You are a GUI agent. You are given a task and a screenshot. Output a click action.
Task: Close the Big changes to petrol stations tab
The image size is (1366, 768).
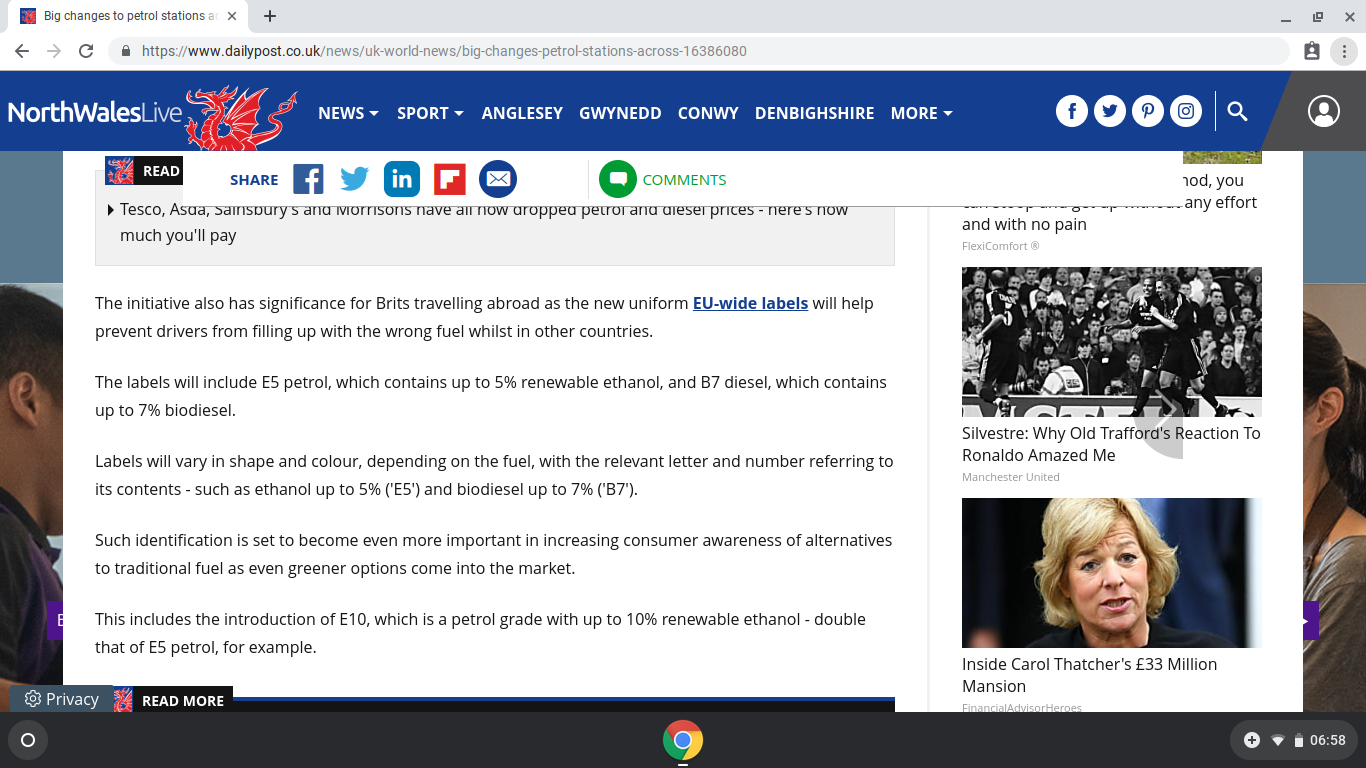[x=232, y=16]
